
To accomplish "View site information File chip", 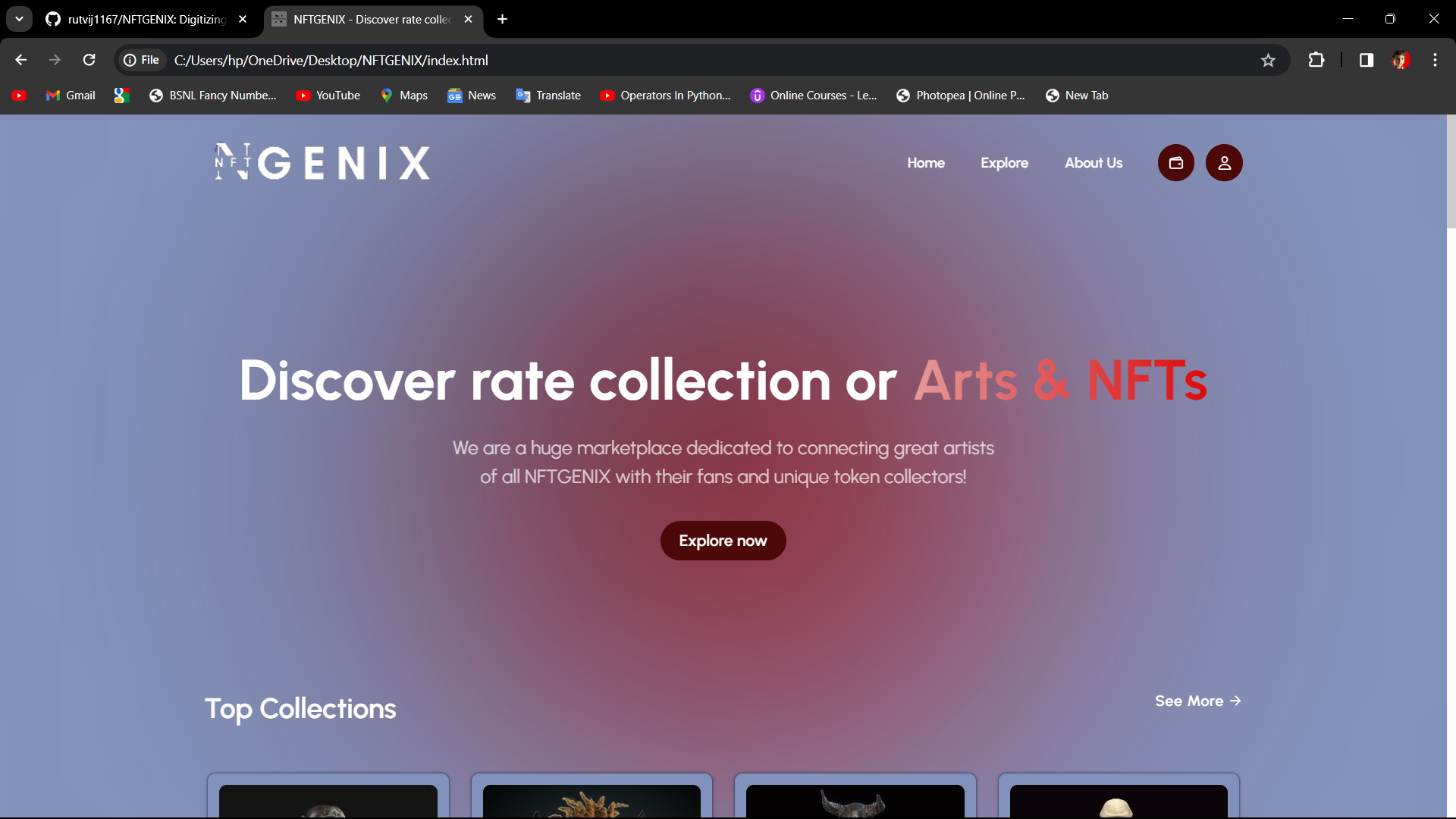I will [142, 60].
